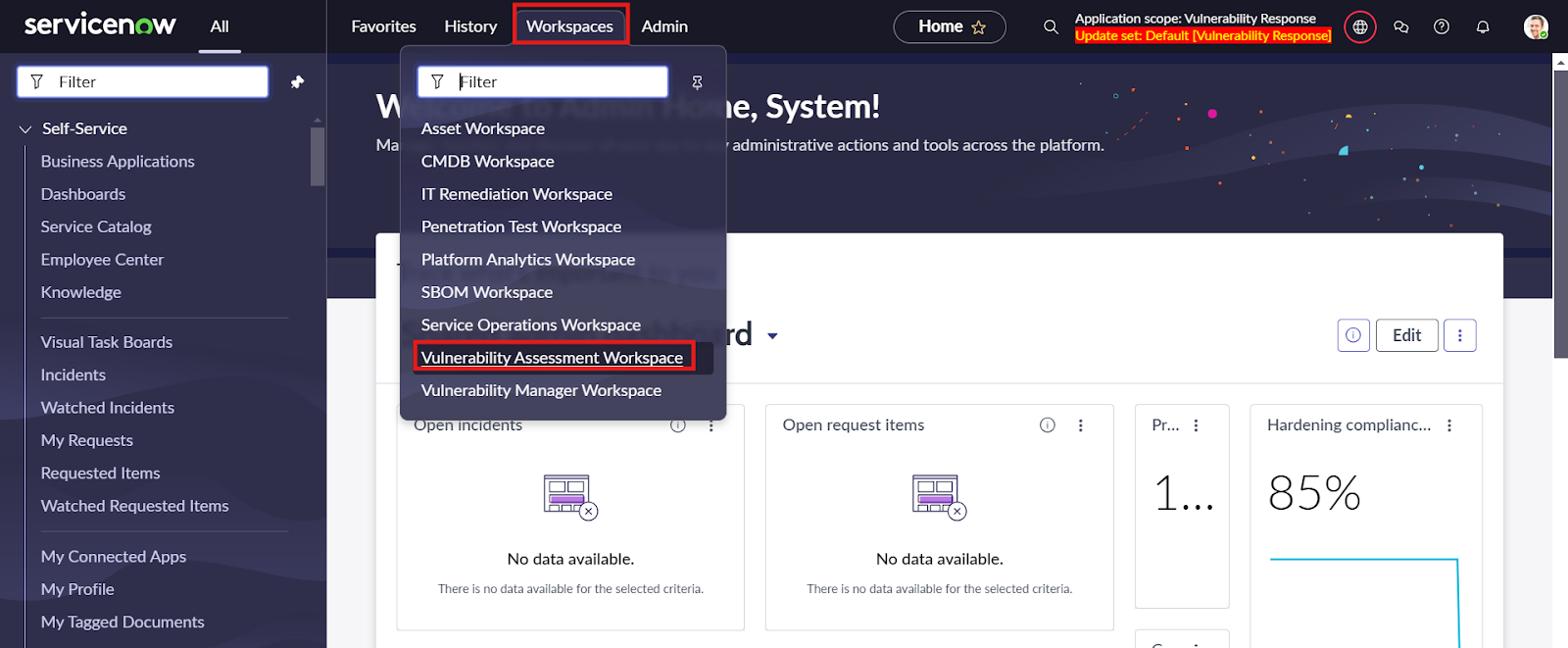
Task: Click the Edit dashboard button
Action: (x=1406, y=335)
